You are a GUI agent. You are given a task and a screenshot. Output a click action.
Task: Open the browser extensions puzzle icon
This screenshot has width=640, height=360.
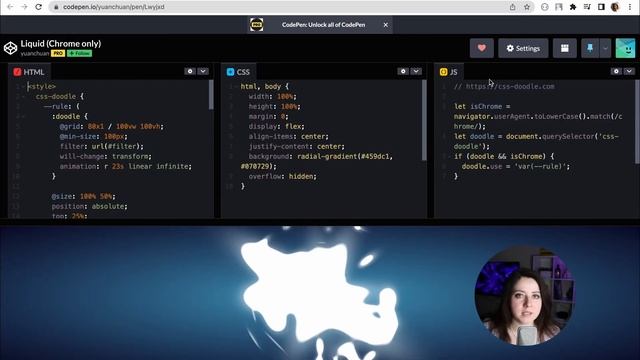pyautogui.click(x=573, y=7)
